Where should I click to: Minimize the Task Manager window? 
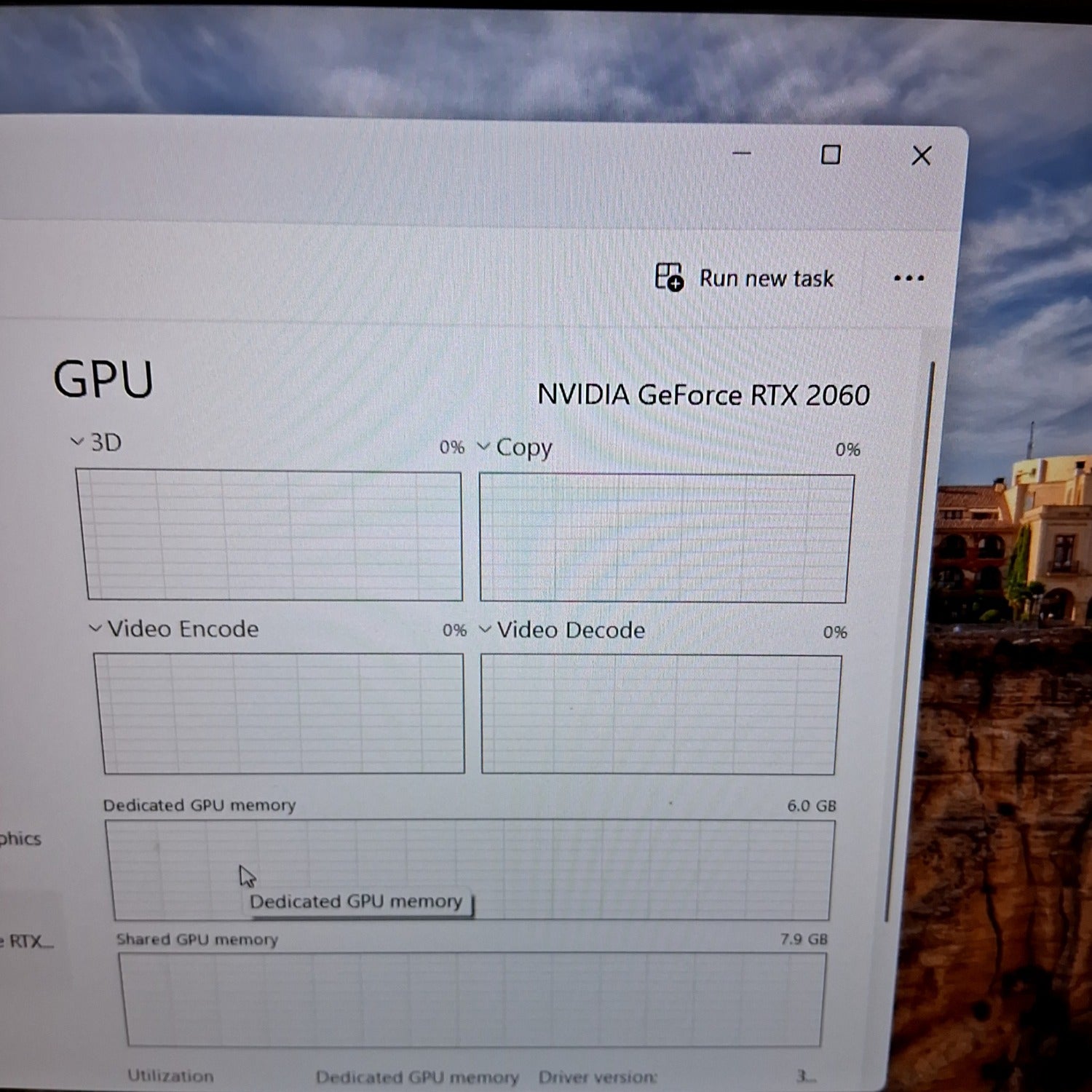click(x=741, y=154)
